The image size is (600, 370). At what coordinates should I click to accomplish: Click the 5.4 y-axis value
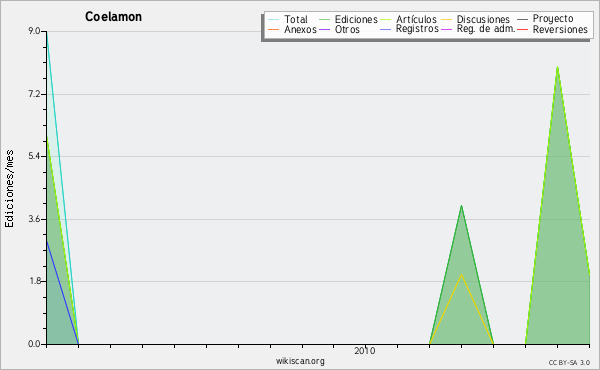pyautogui.click(x=34, y=156)
